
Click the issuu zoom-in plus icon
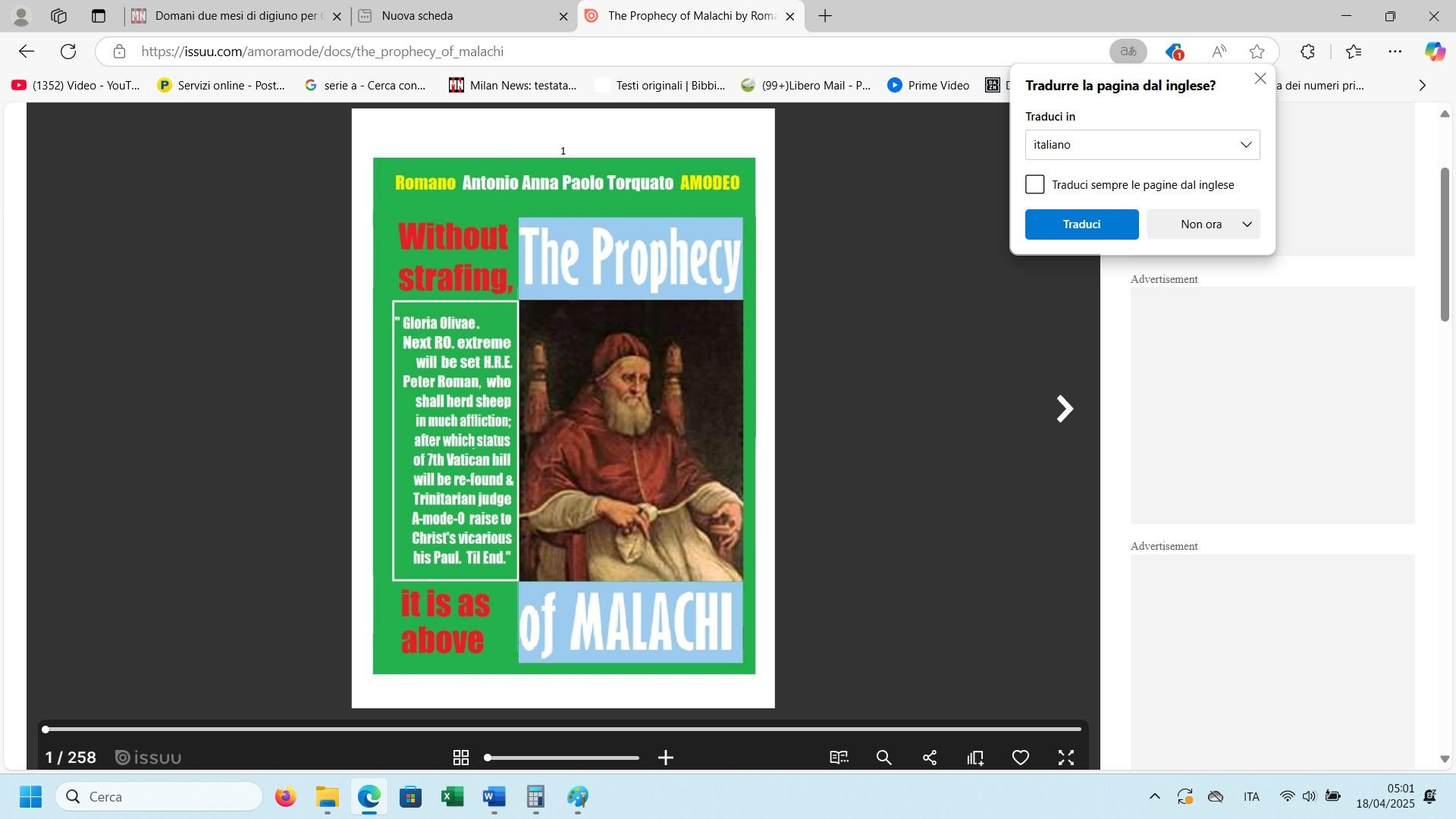666,758
